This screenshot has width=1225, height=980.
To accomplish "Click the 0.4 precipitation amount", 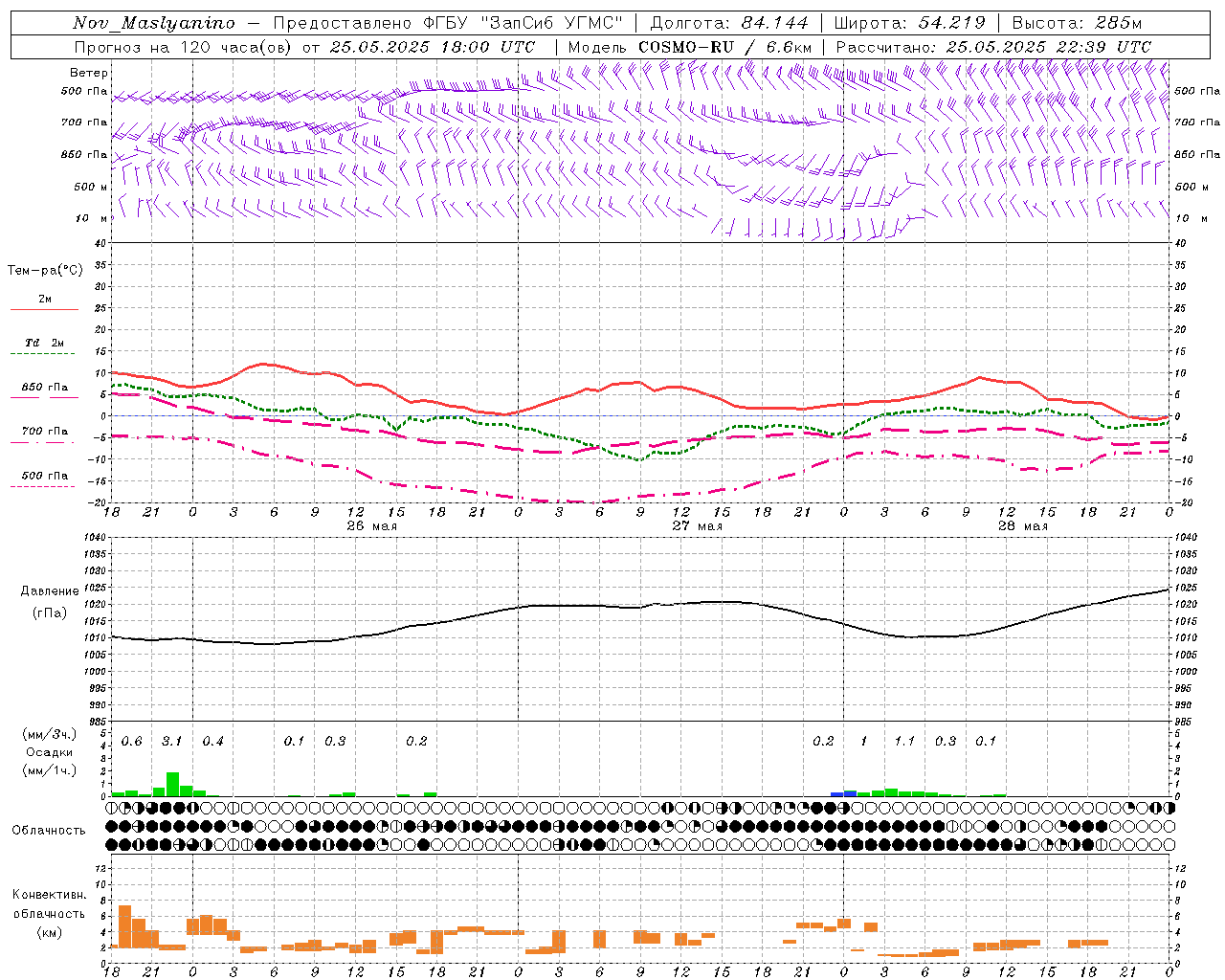I will [212, 742].
